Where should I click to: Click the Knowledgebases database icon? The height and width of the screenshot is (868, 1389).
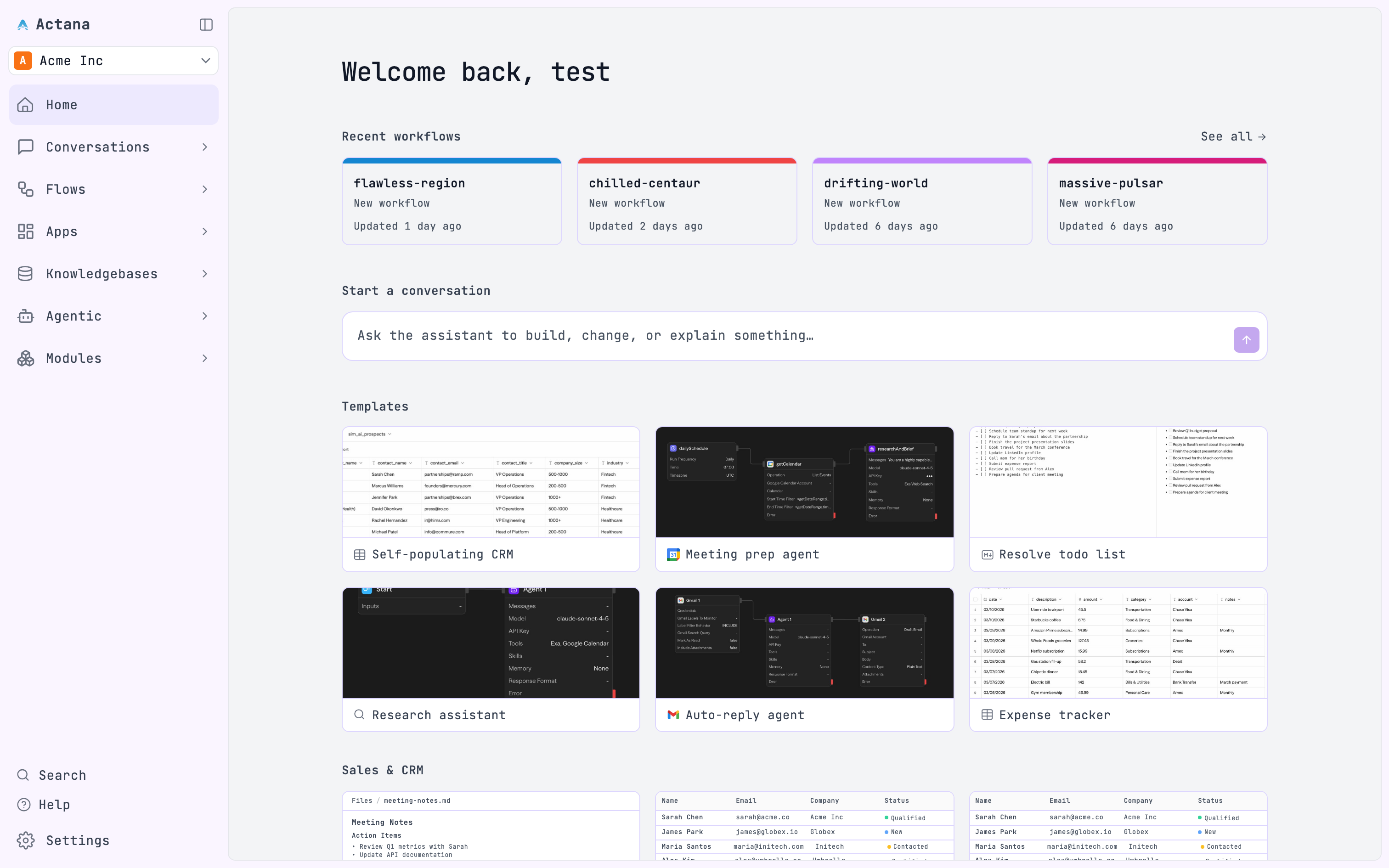(x=25, y=274)
